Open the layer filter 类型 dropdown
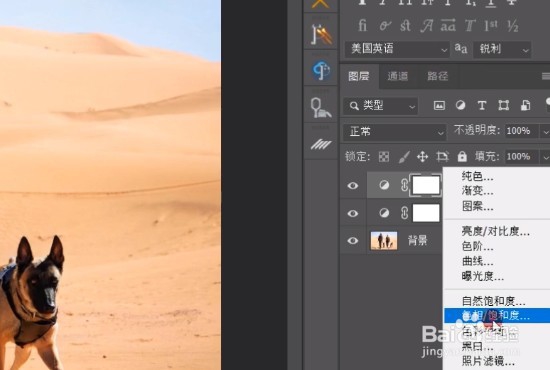This screenshot has height=370, width=550. (381, 106)
